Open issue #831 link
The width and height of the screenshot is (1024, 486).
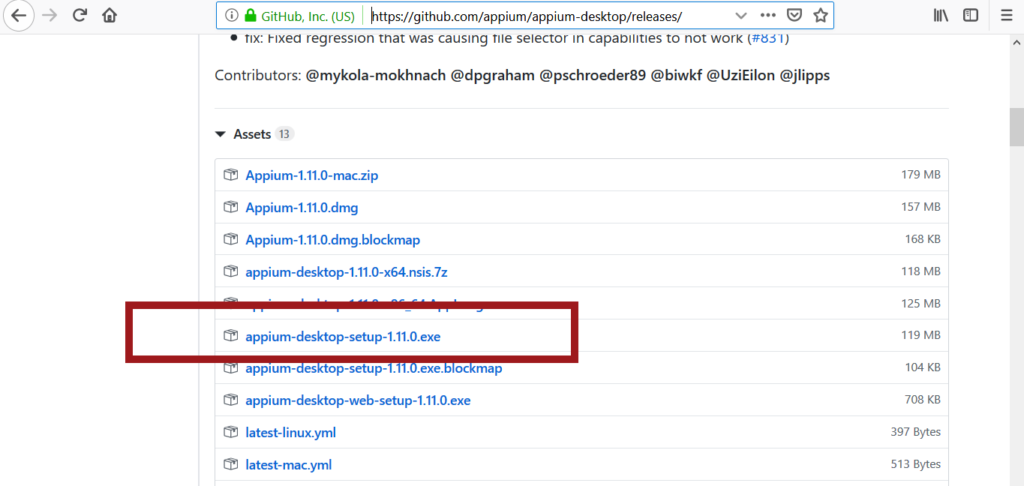(770, 38)
